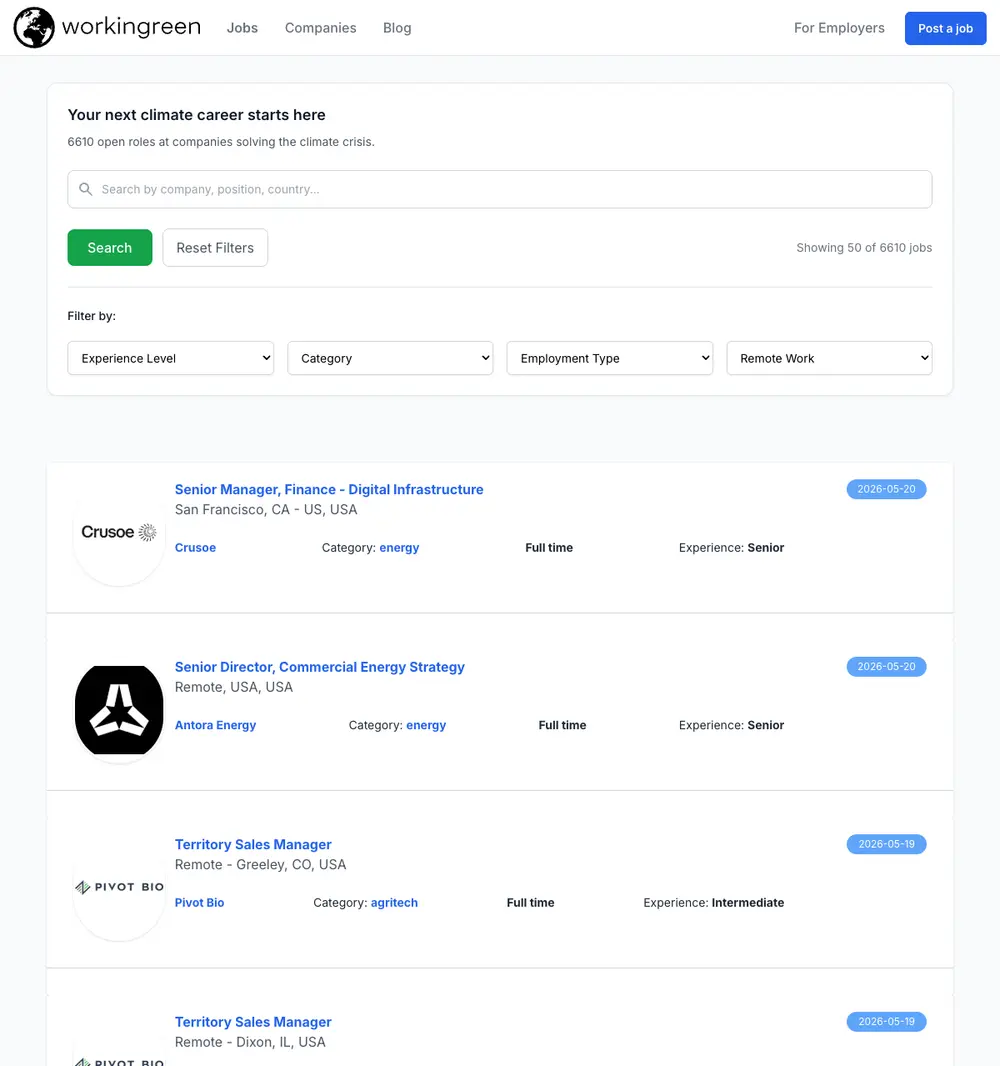Click energy category link in Antora Energy listing

[x=426, y=725]
